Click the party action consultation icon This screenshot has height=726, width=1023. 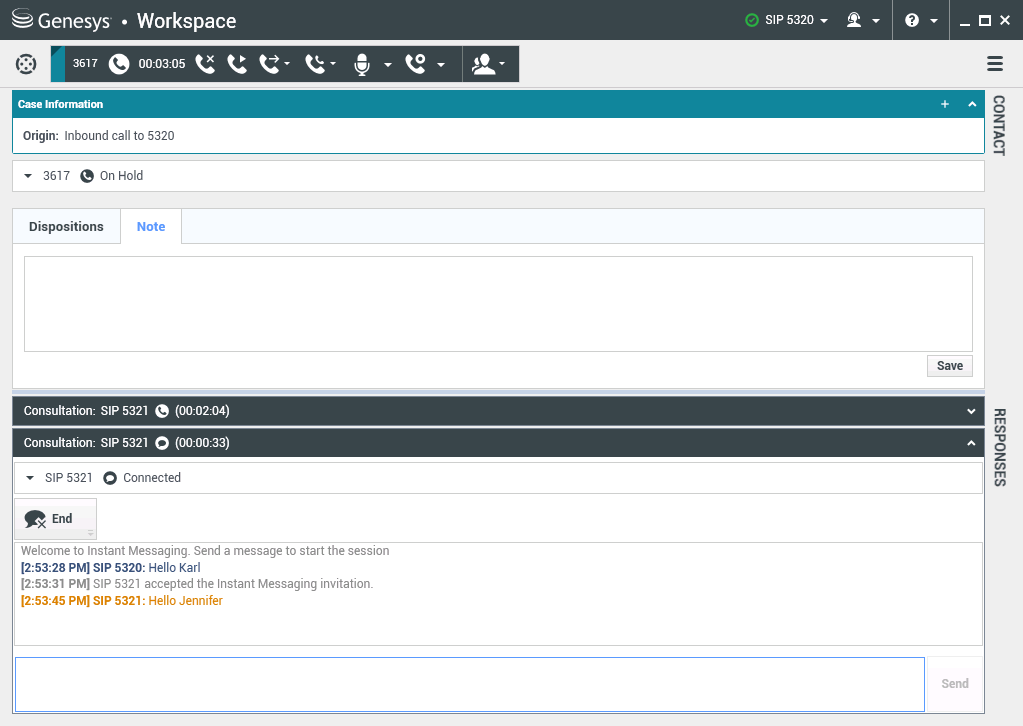[483, 64]
